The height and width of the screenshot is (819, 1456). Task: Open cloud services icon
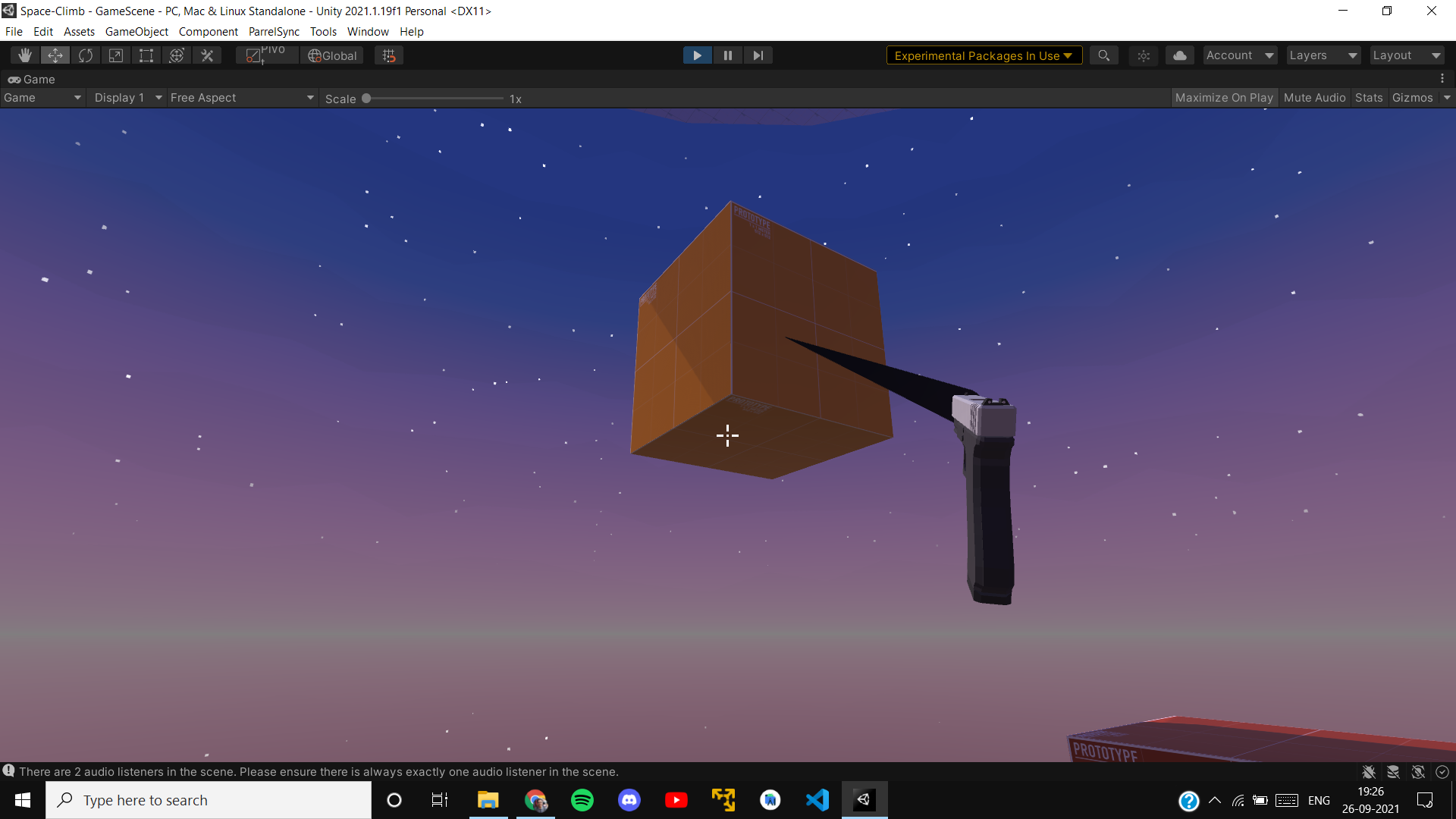coord(1179,55)
